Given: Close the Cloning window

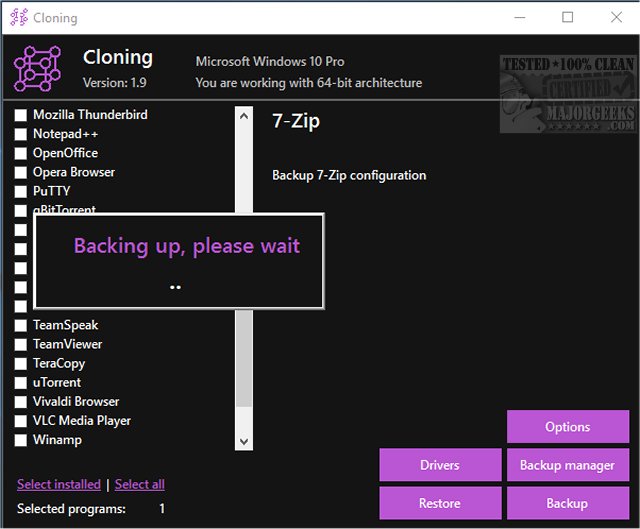Looking at the screenshot, I should coord(616,18).
